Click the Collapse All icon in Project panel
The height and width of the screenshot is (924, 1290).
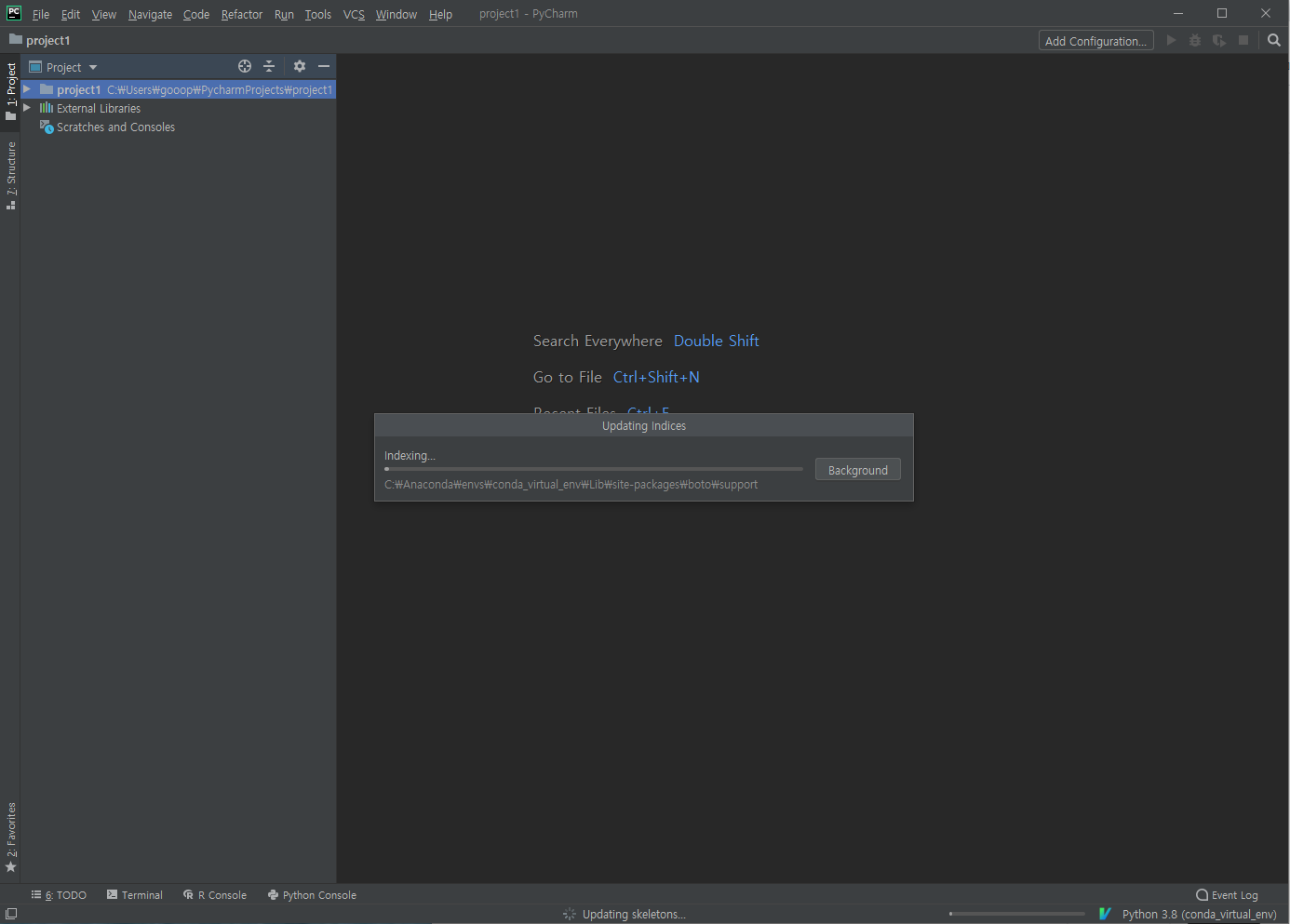coord(269,66)
